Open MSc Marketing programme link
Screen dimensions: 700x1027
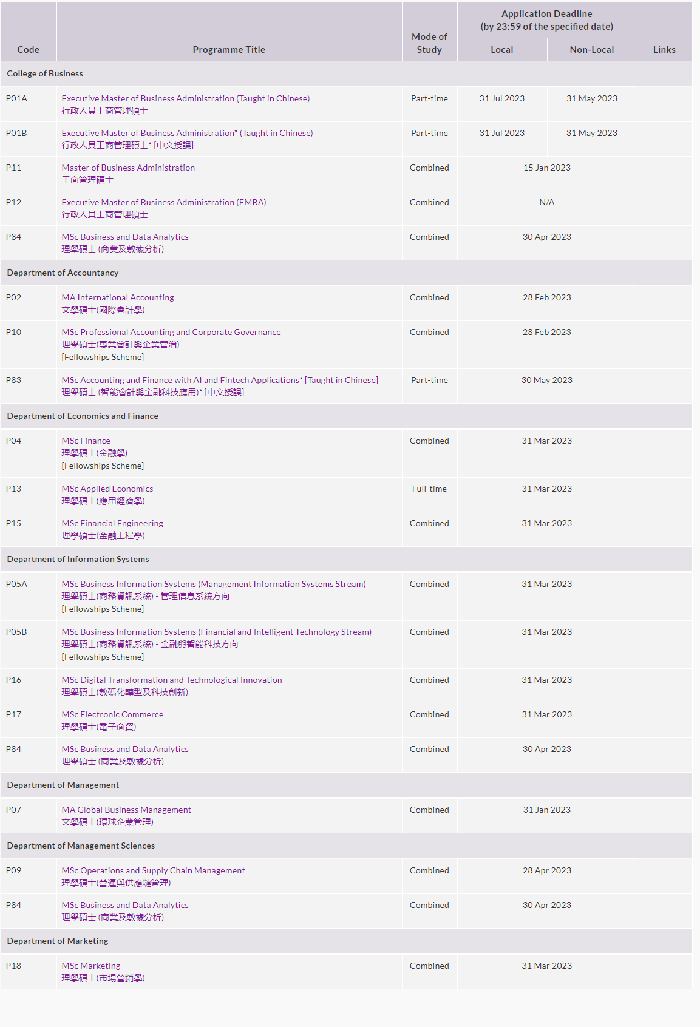point(91,966)
